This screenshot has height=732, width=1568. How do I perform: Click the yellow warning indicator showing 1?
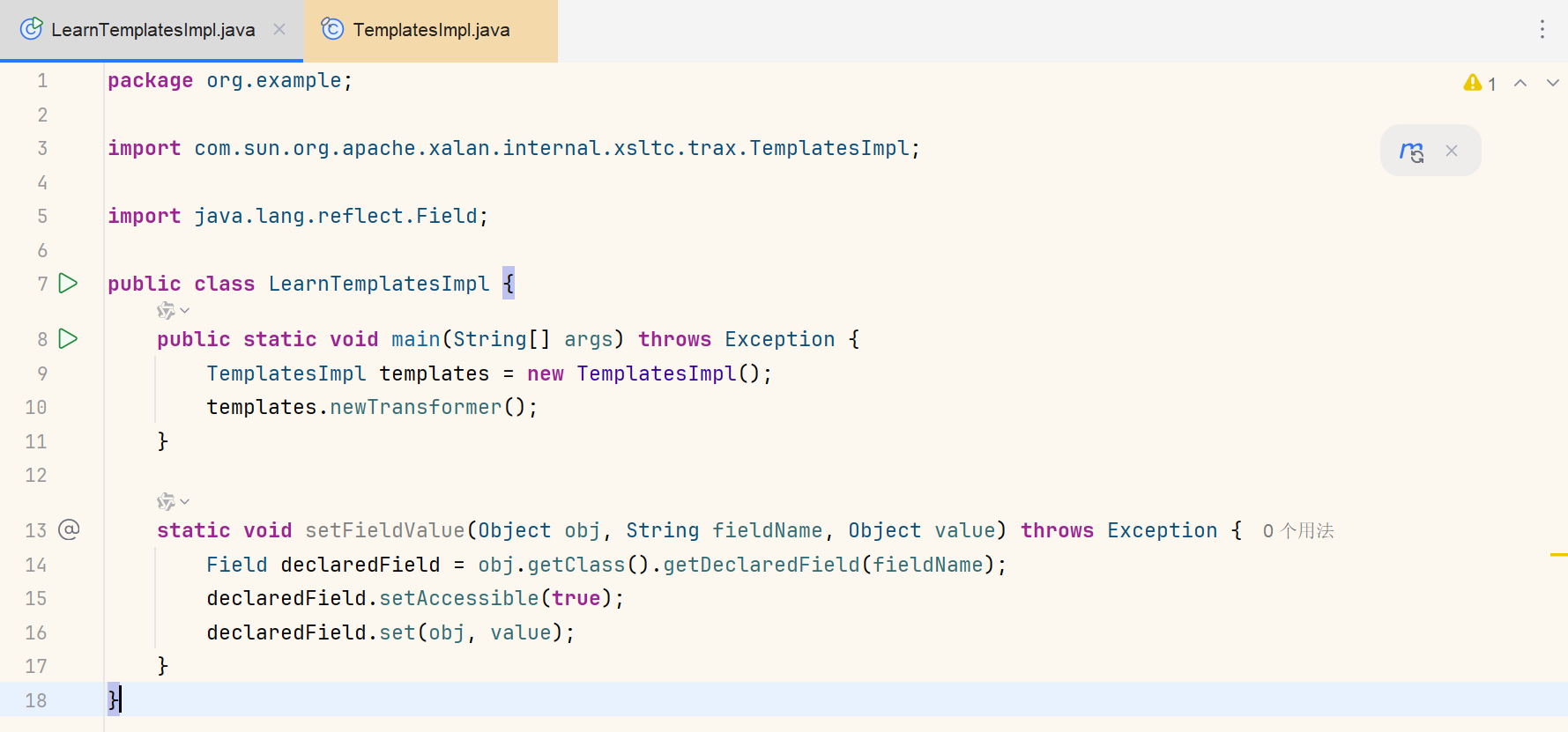pos(1479,84)
